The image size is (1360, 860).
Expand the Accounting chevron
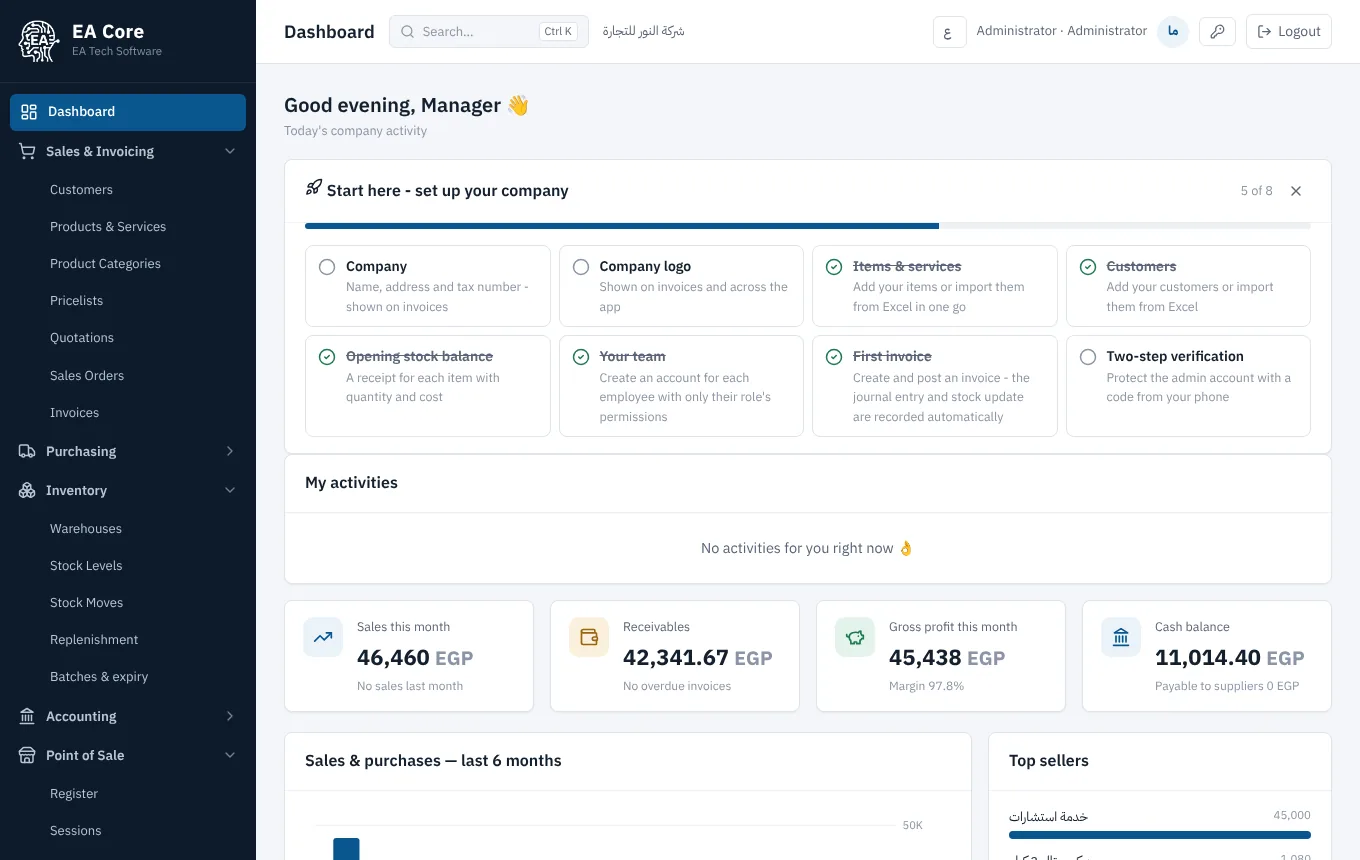click(x=230, y=717)
